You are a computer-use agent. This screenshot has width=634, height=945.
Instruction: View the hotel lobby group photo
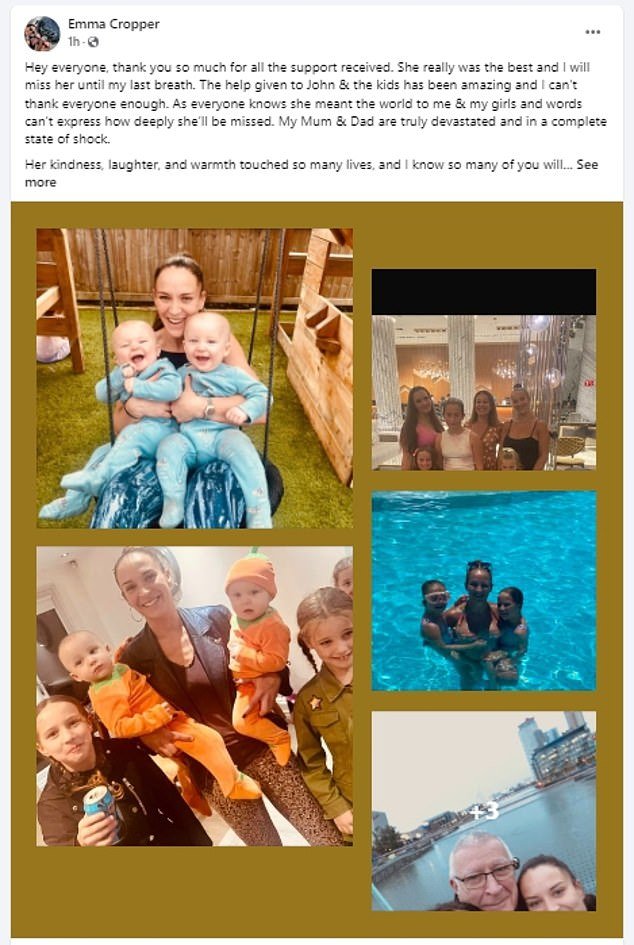[x=484, y=392]
